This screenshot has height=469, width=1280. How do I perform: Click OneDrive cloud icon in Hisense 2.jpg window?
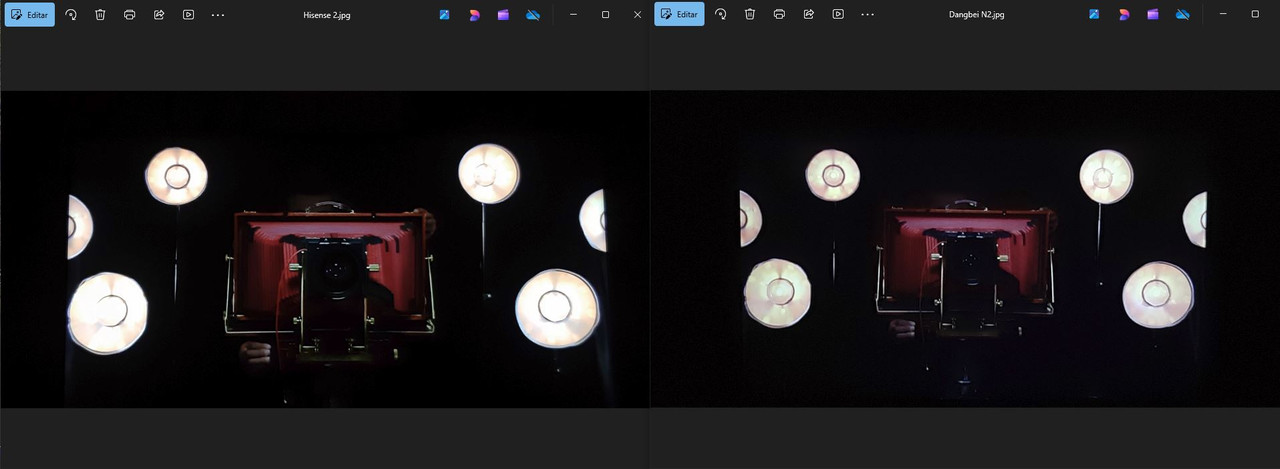tap(533, 15)
